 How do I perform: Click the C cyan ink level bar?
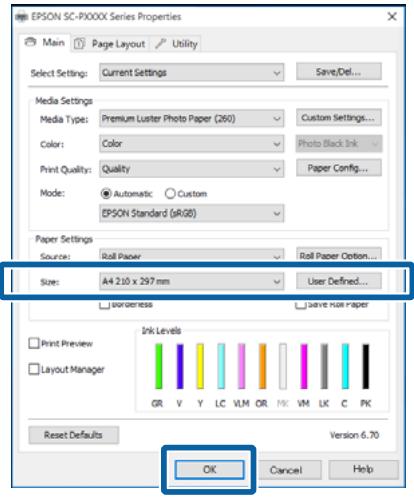coord(345,367)
